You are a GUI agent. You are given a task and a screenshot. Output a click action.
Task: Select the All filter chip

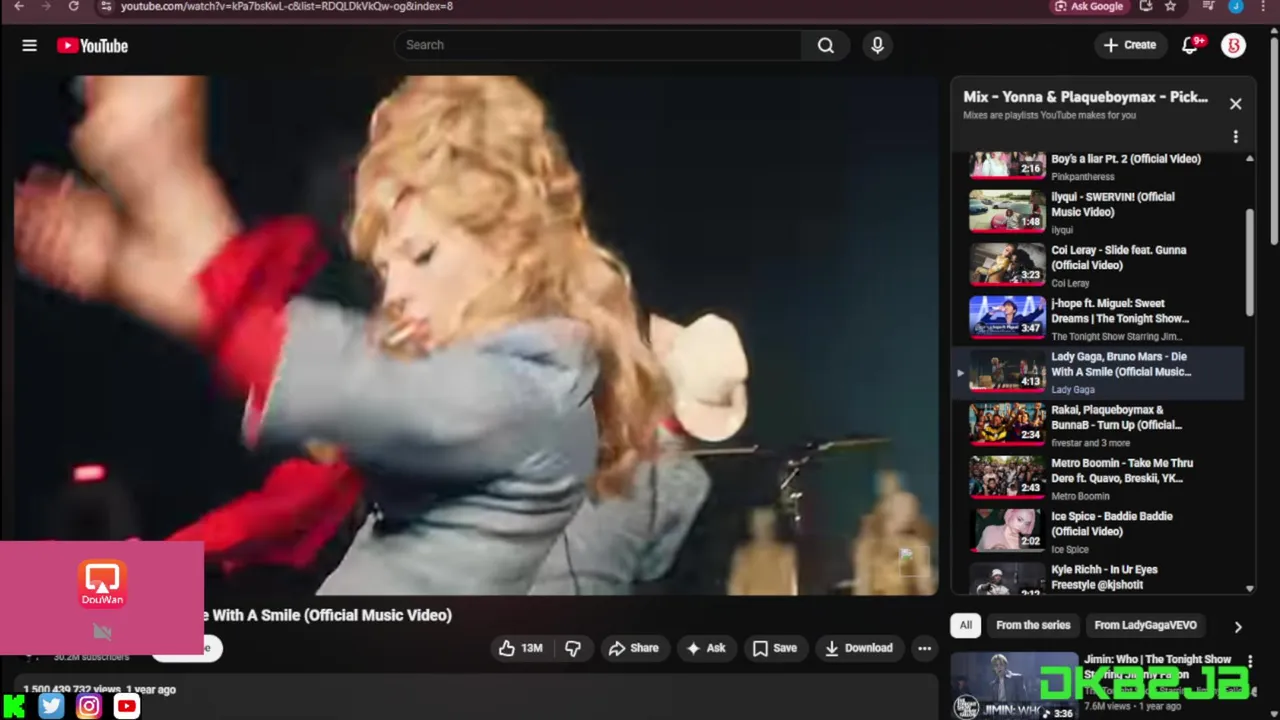(966, 625)
